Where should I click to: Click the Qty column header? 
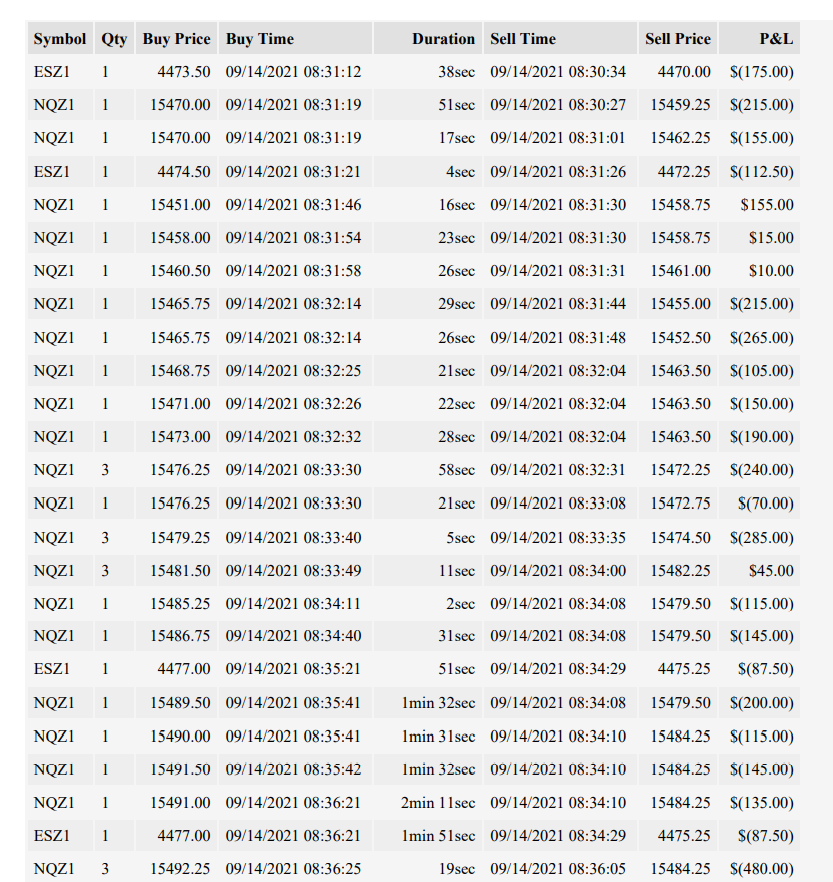click(x=114, y=38)
